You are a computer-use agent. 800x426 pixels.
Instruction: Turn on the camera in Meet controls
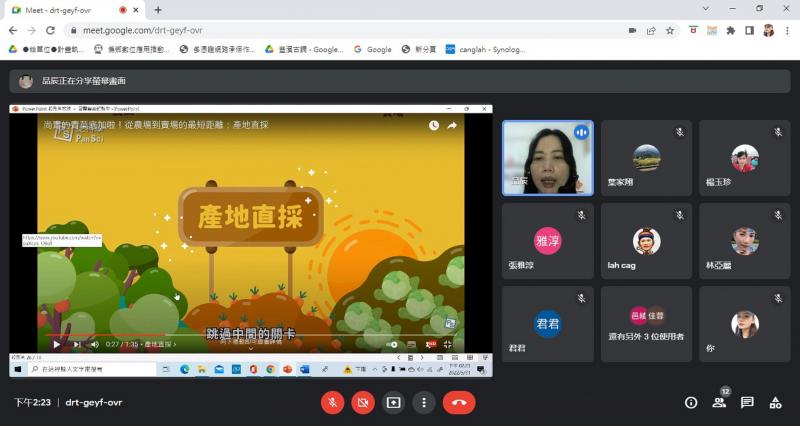[x=363, y=403]
